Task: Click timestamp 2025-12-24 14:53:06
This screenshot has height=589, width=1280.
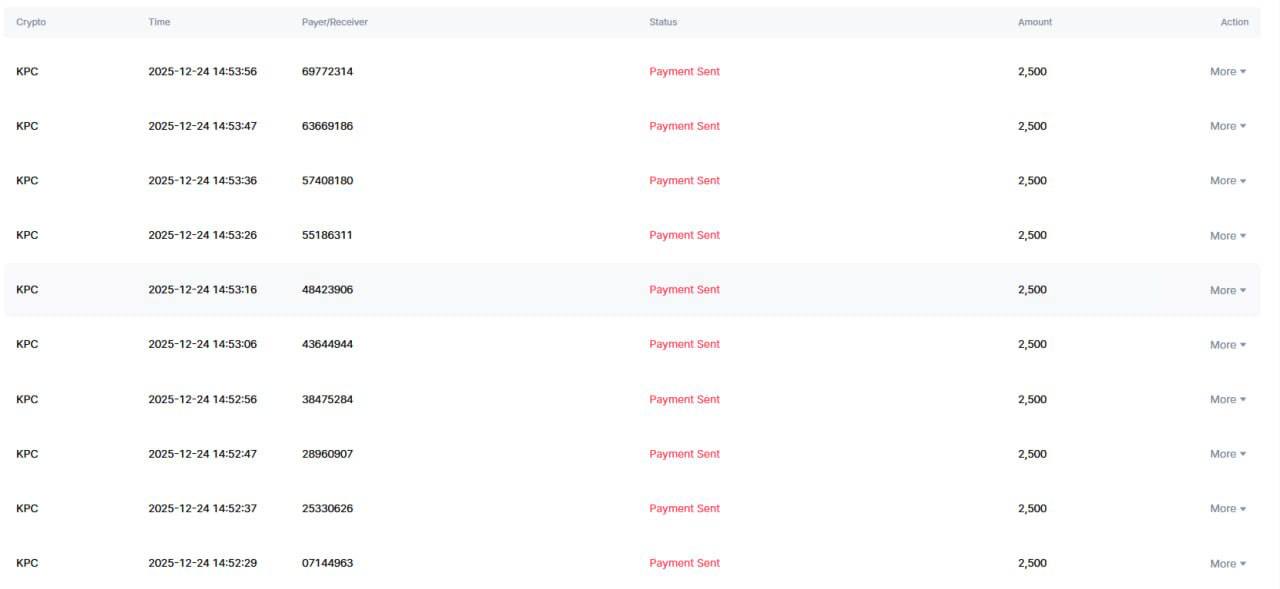Action: pos(202,344)
